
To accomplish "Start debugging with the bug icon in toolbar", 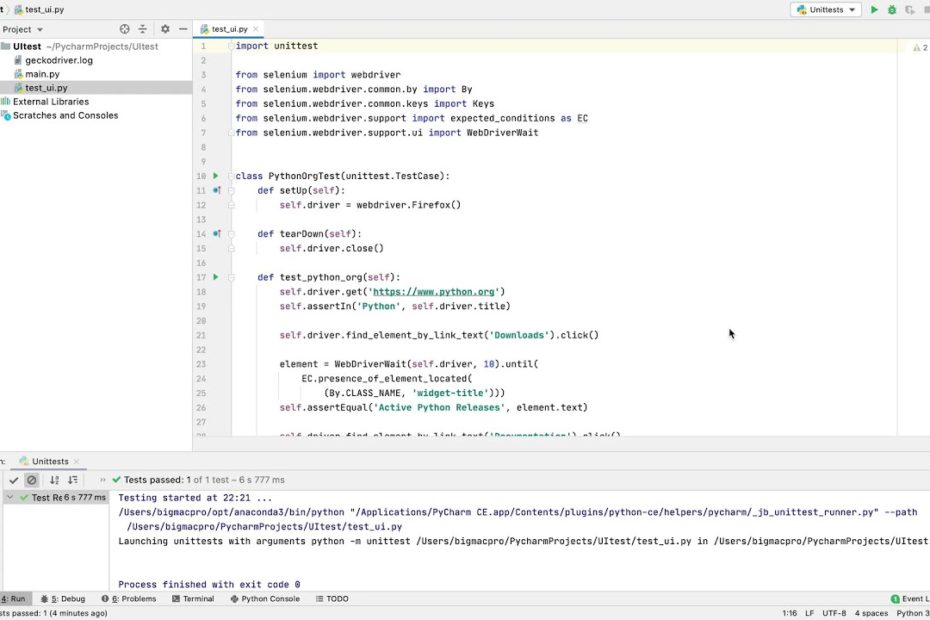I will [x=891, y=10].
